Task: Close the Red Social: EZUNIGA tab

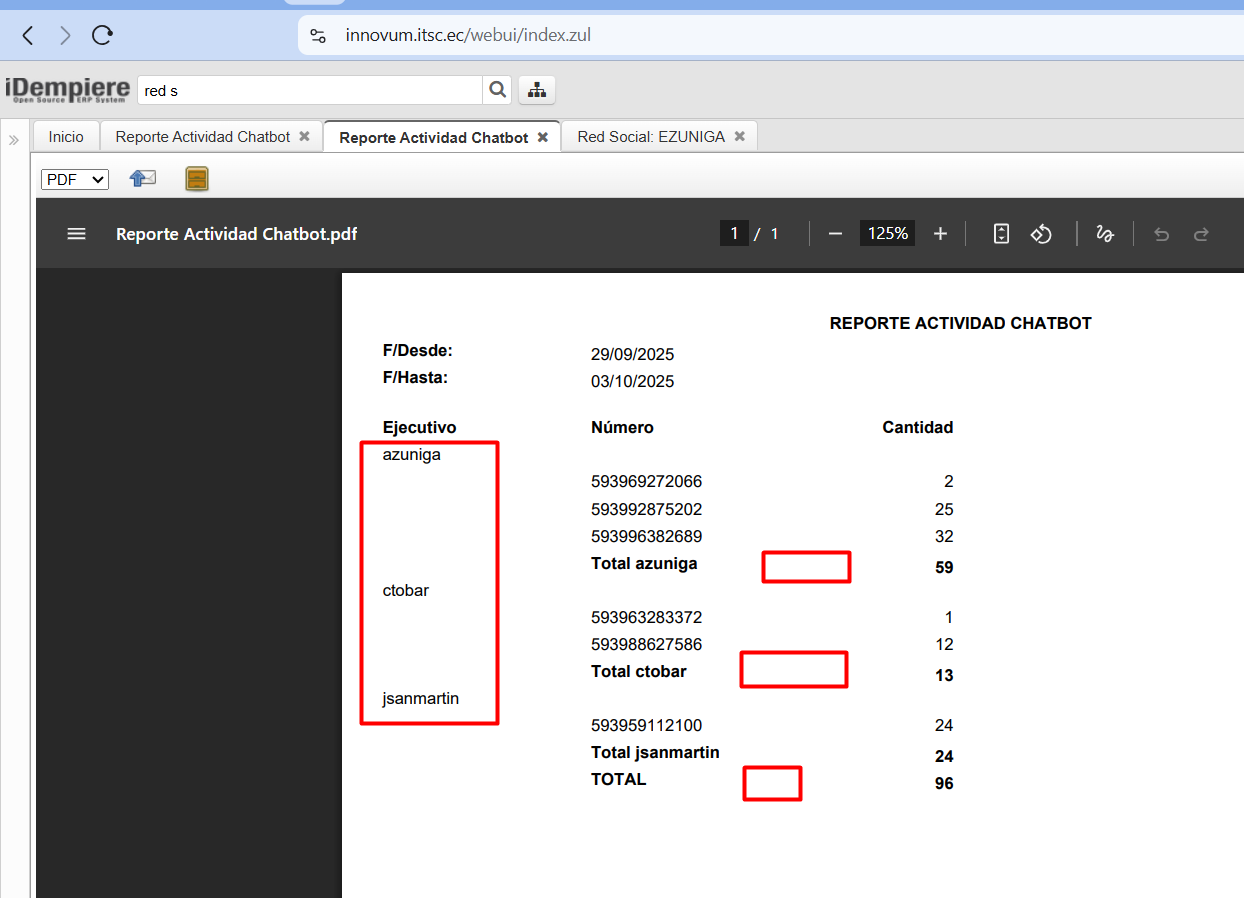Action: (740, 137)
